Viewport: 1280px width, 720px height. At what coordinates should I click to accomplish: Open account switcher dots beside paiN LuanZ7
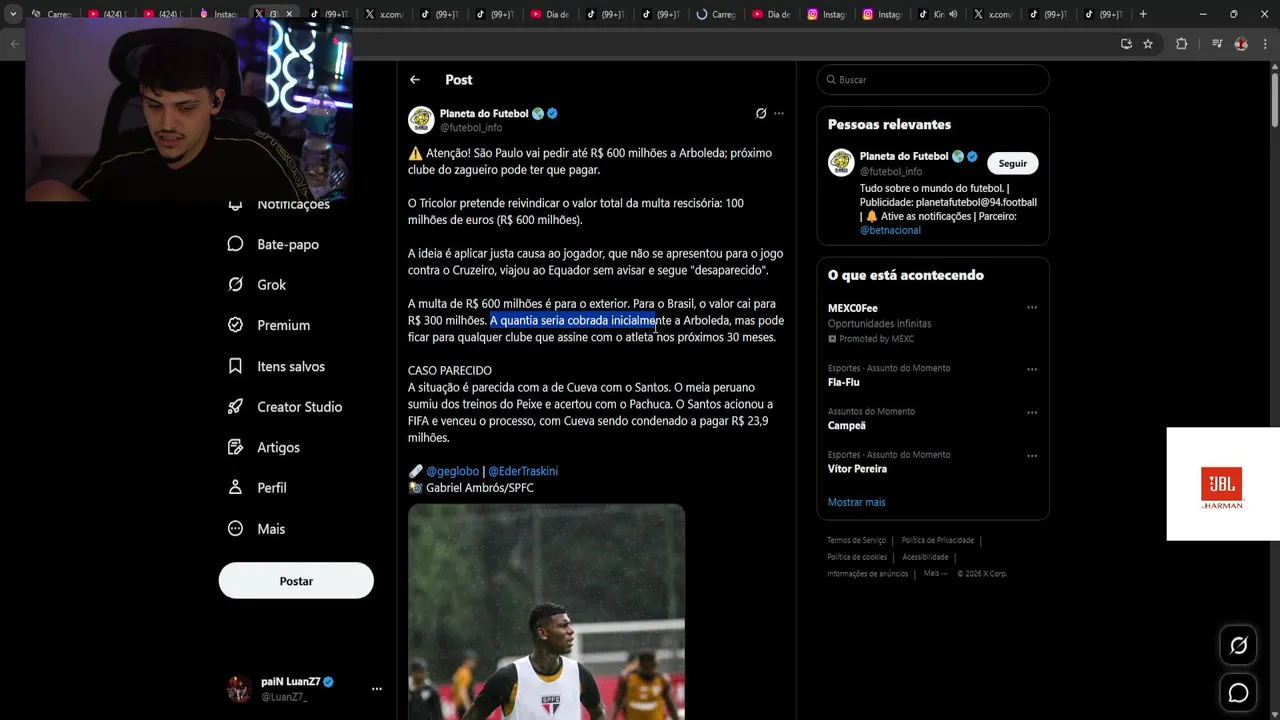tap(377, 689)
